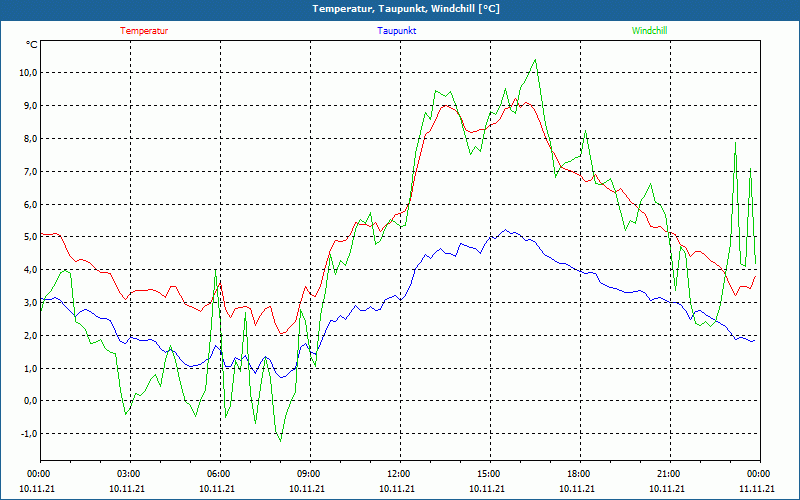Image resolution: width=800 pixels, height=500 pixels.
Task: Select the 2,0 y-axis value label
Action: (x=29, y=336)
